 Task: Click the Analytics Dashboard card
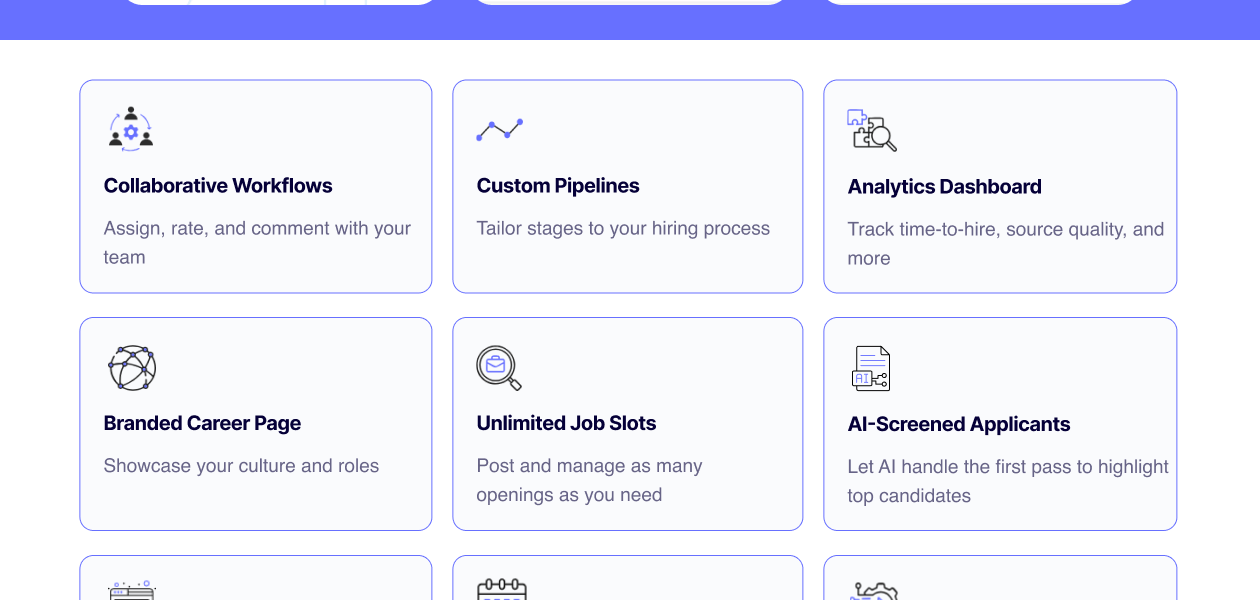pyautogui.click(x=1000, y=186)
